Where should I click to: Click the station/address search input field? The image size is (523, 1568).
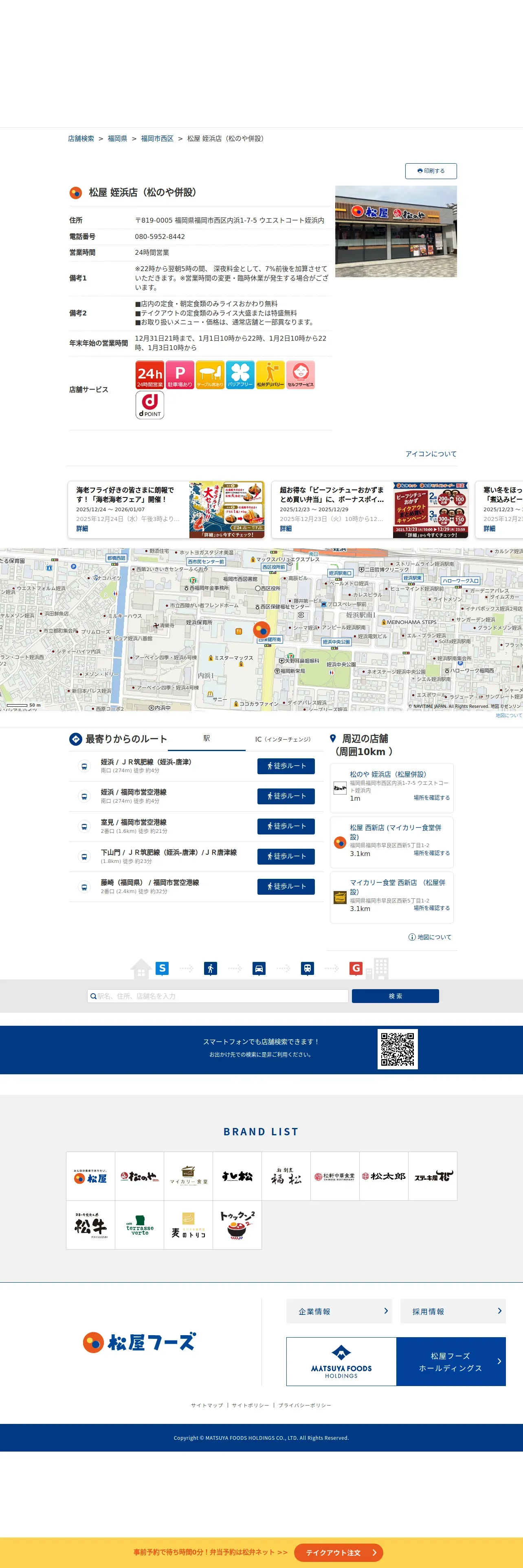click(218, 996)
